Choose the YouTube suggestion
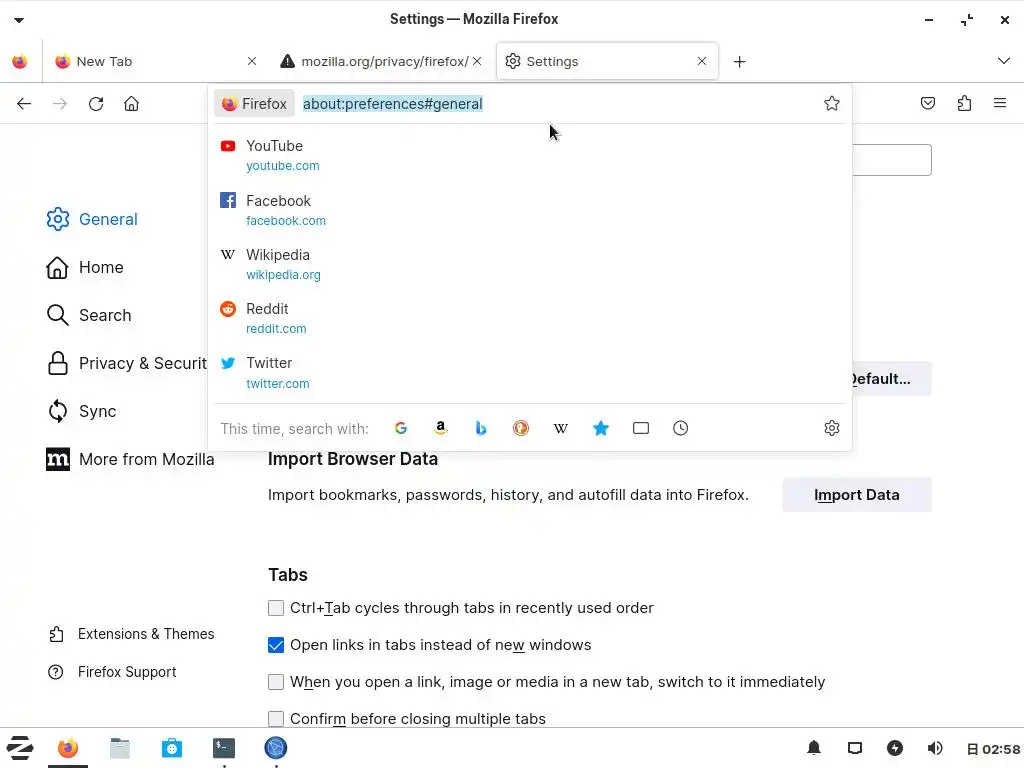 pos(530,155)
